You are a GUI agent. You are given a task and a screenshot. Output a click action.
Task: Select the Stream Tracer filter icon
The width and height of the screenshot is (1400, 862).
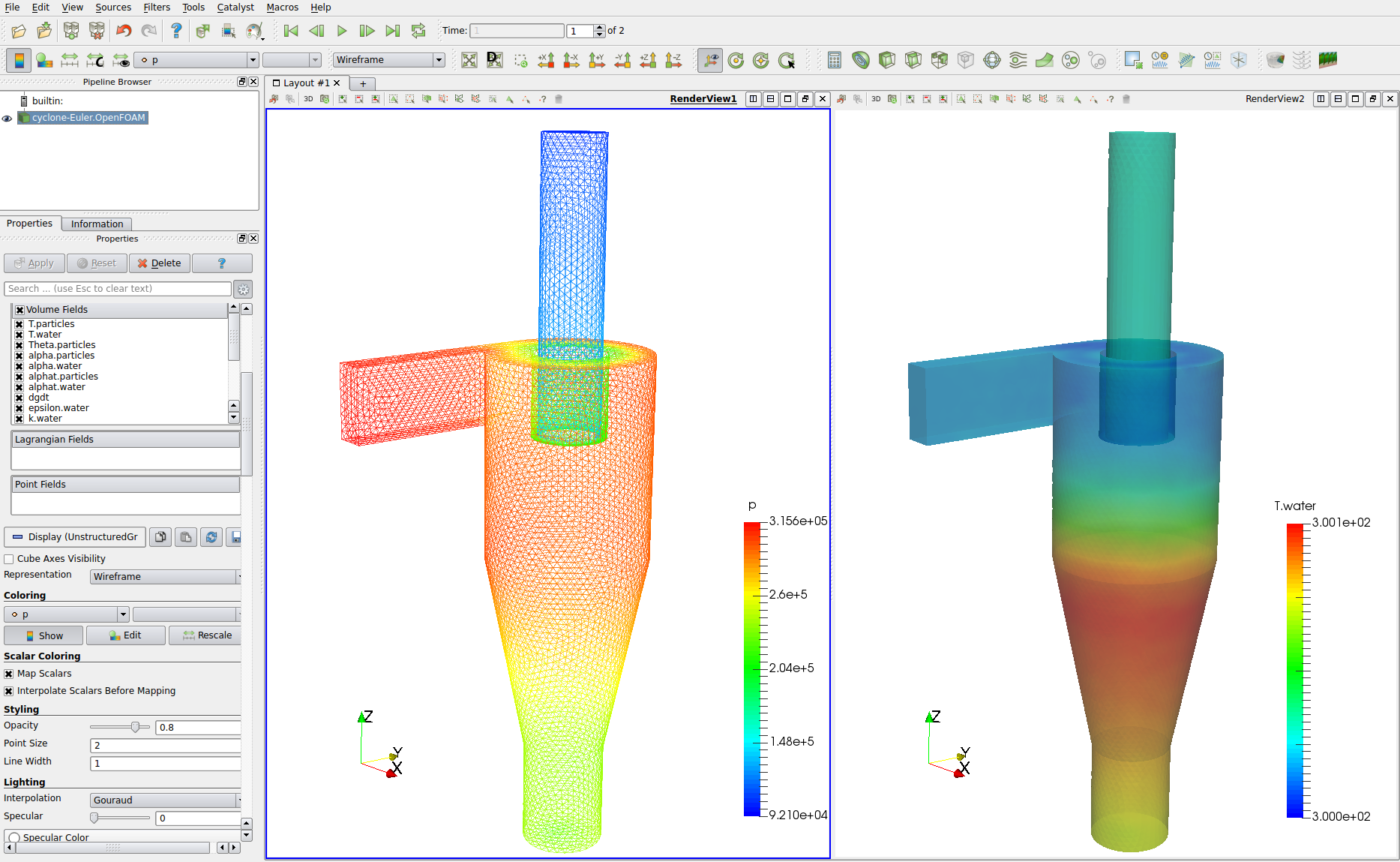coord(1018,60)
